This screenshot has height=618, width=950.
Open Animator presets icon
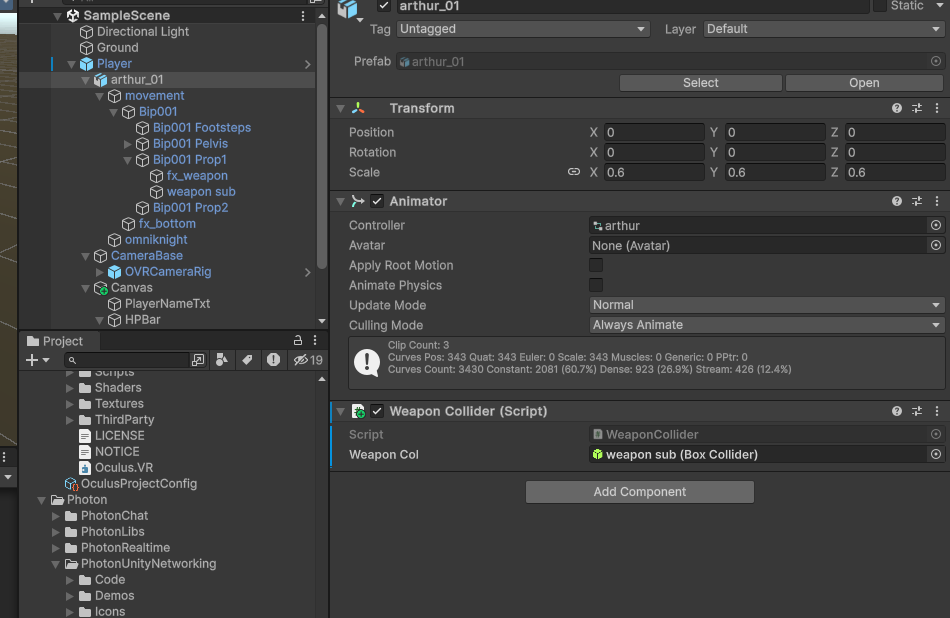[x=917, y=201]
